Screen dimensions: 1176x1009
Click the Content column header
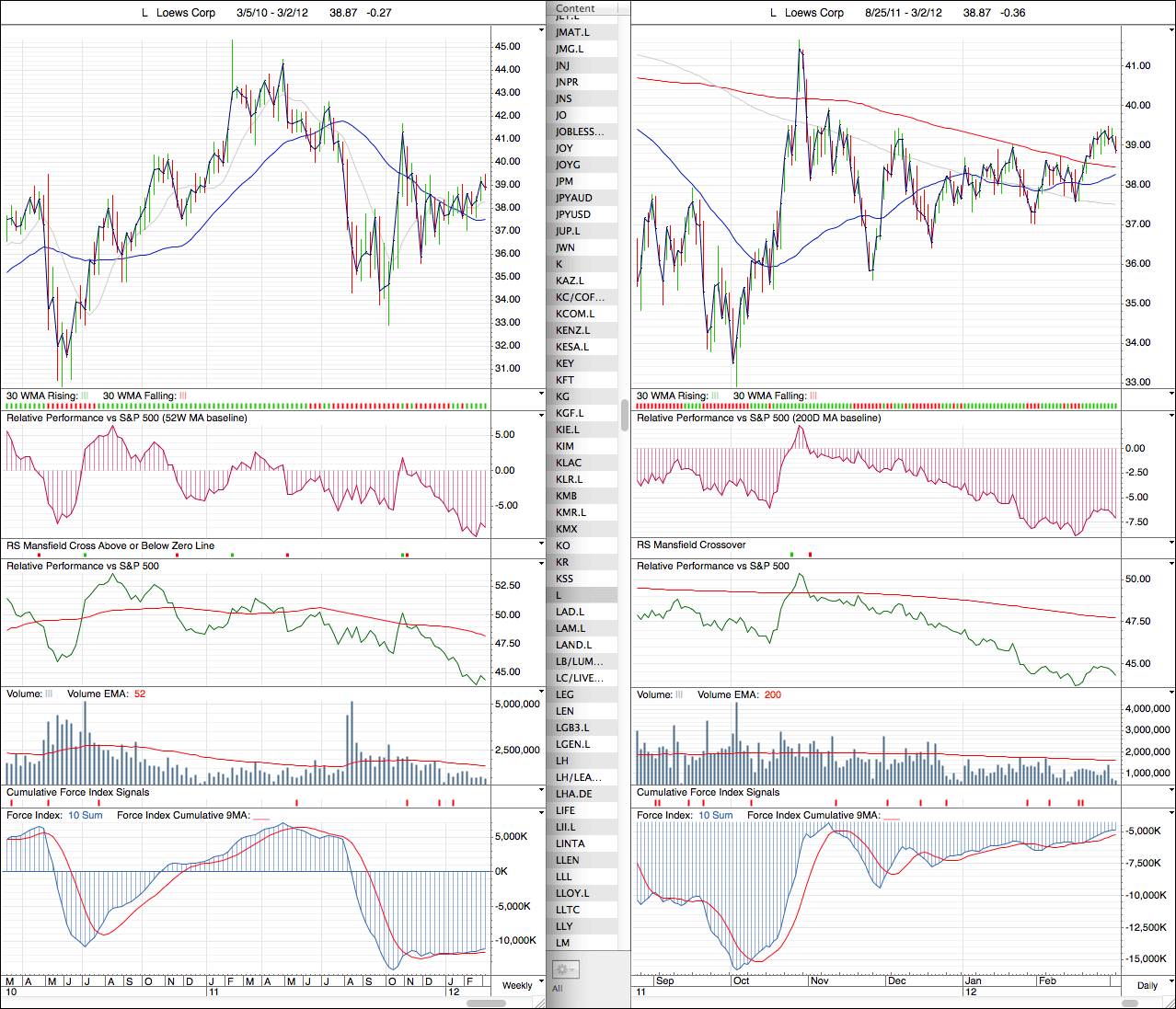pos(575,8)
